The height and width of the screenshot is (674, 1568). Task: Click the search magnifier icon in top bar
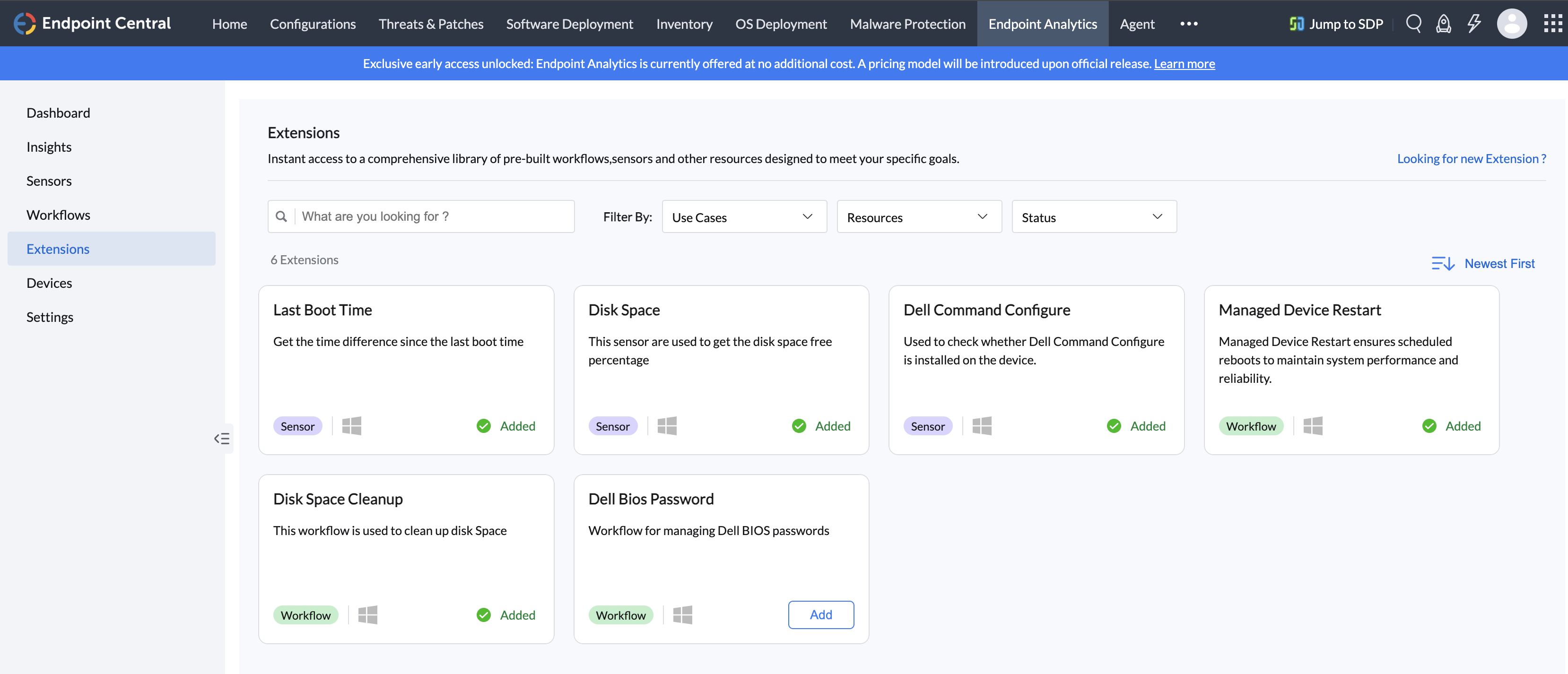(1413, 24)
